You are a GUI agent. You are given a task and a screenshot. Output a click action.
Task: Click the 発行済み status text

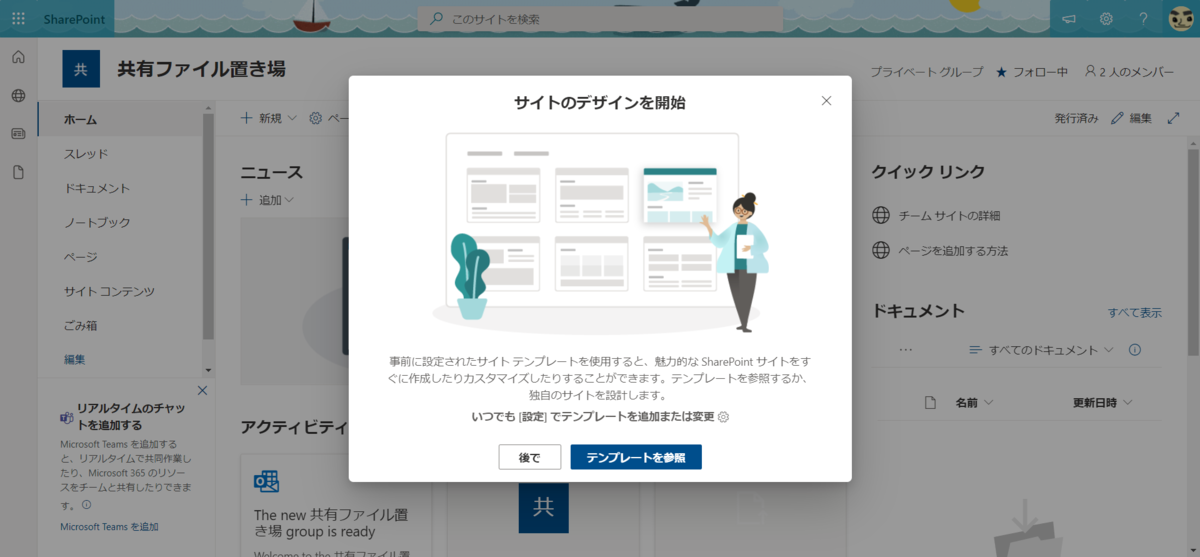click(1076, 118)
